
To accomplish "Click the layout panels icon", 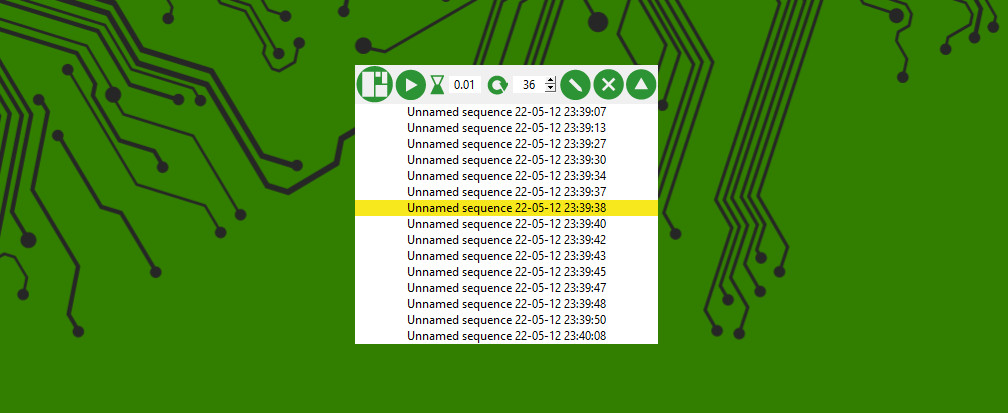I will [x=375, y=84].
